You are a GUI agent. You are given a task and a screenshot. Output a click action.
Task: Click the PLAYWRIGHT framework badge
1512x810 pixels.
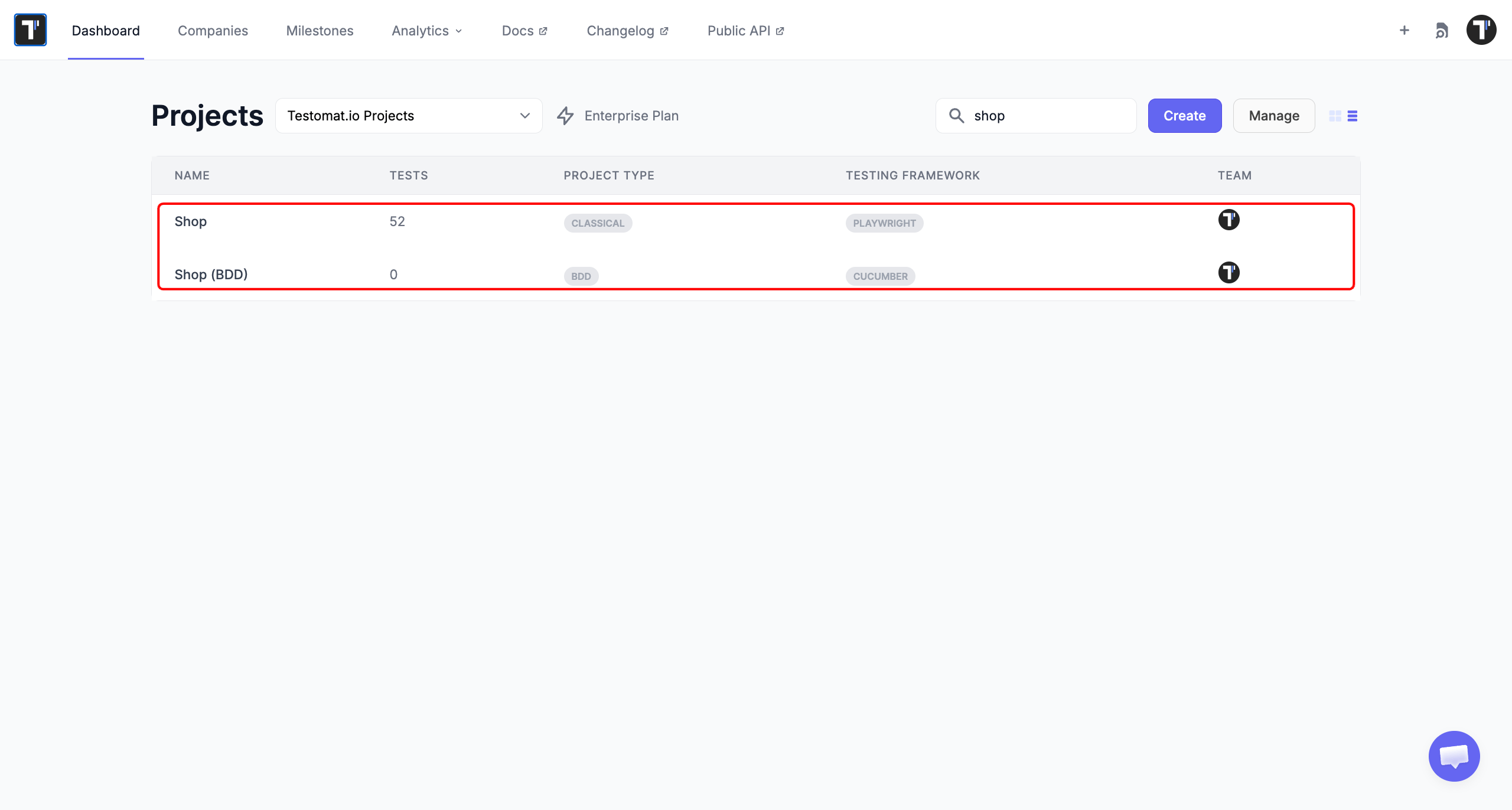[884, 223]
